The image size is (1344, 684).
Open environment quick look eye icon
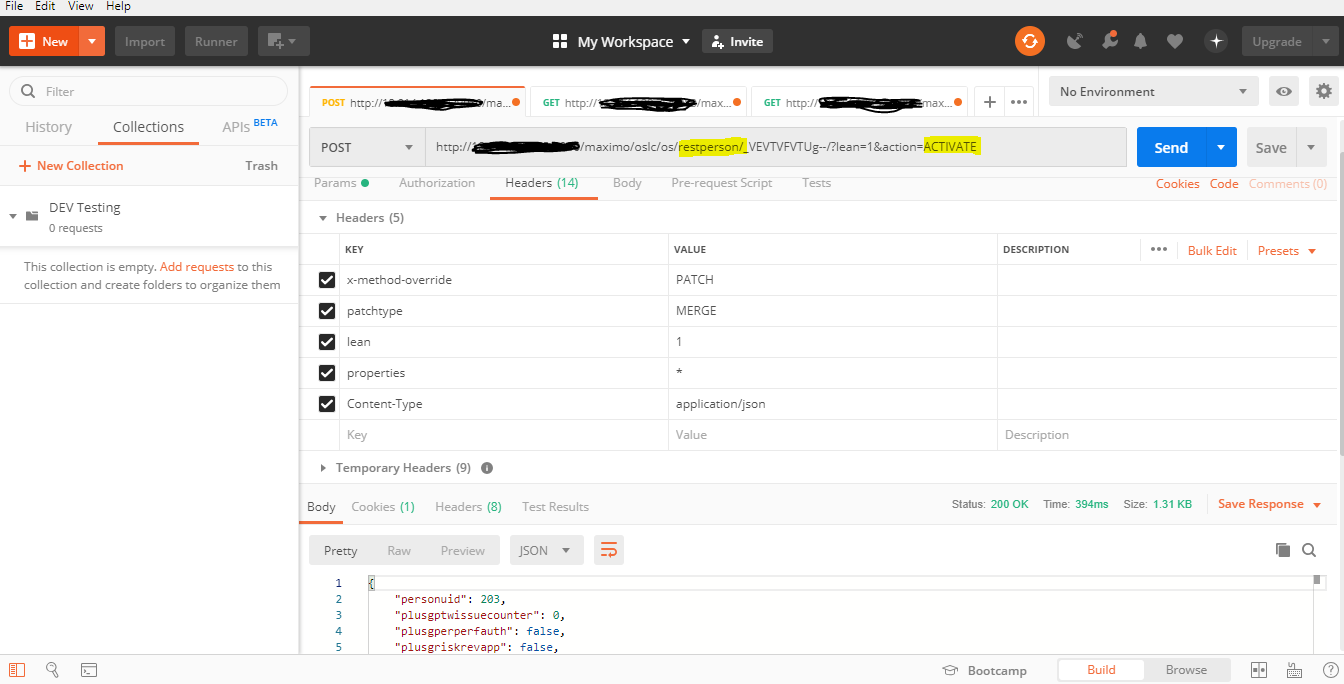1284,91
